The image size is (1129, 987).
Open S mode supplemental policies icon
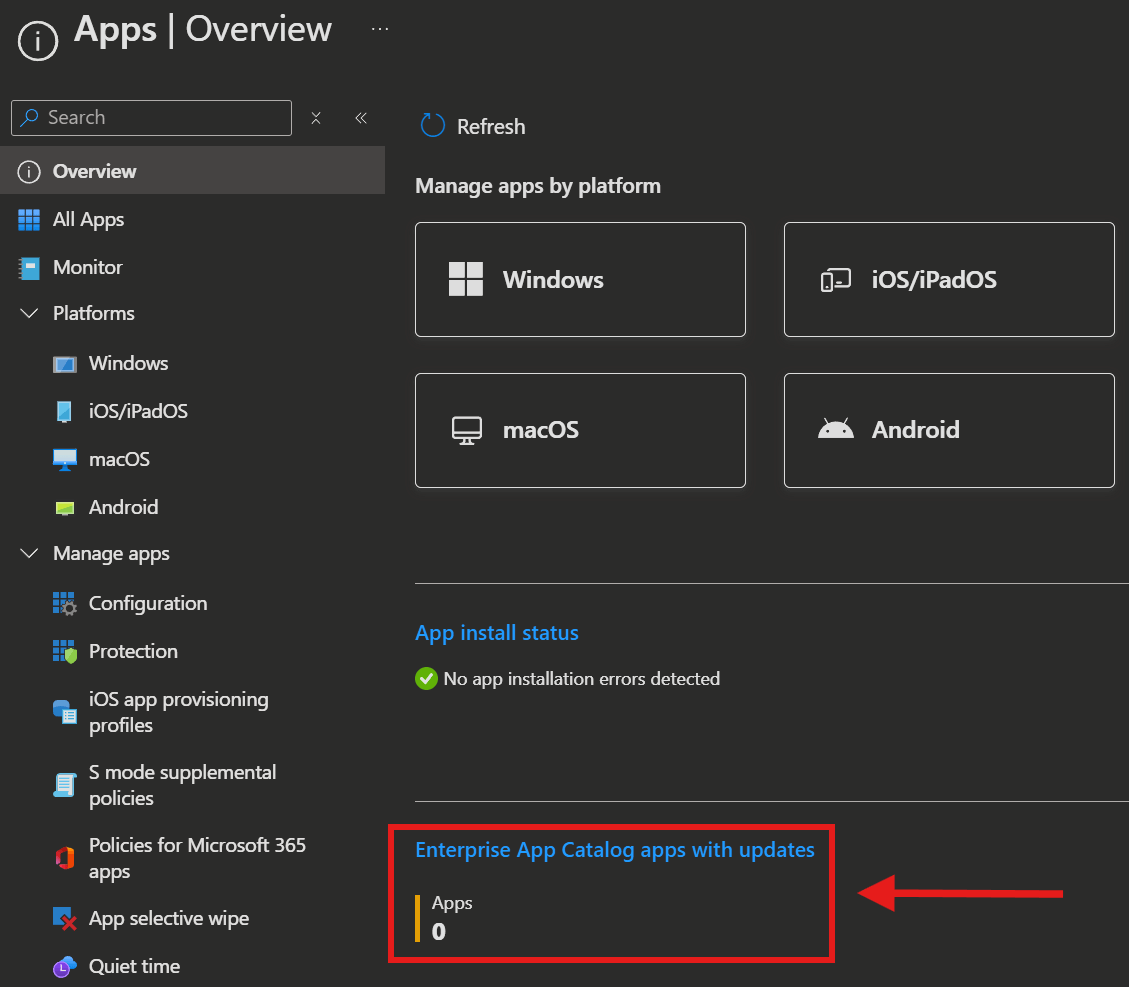65,785
